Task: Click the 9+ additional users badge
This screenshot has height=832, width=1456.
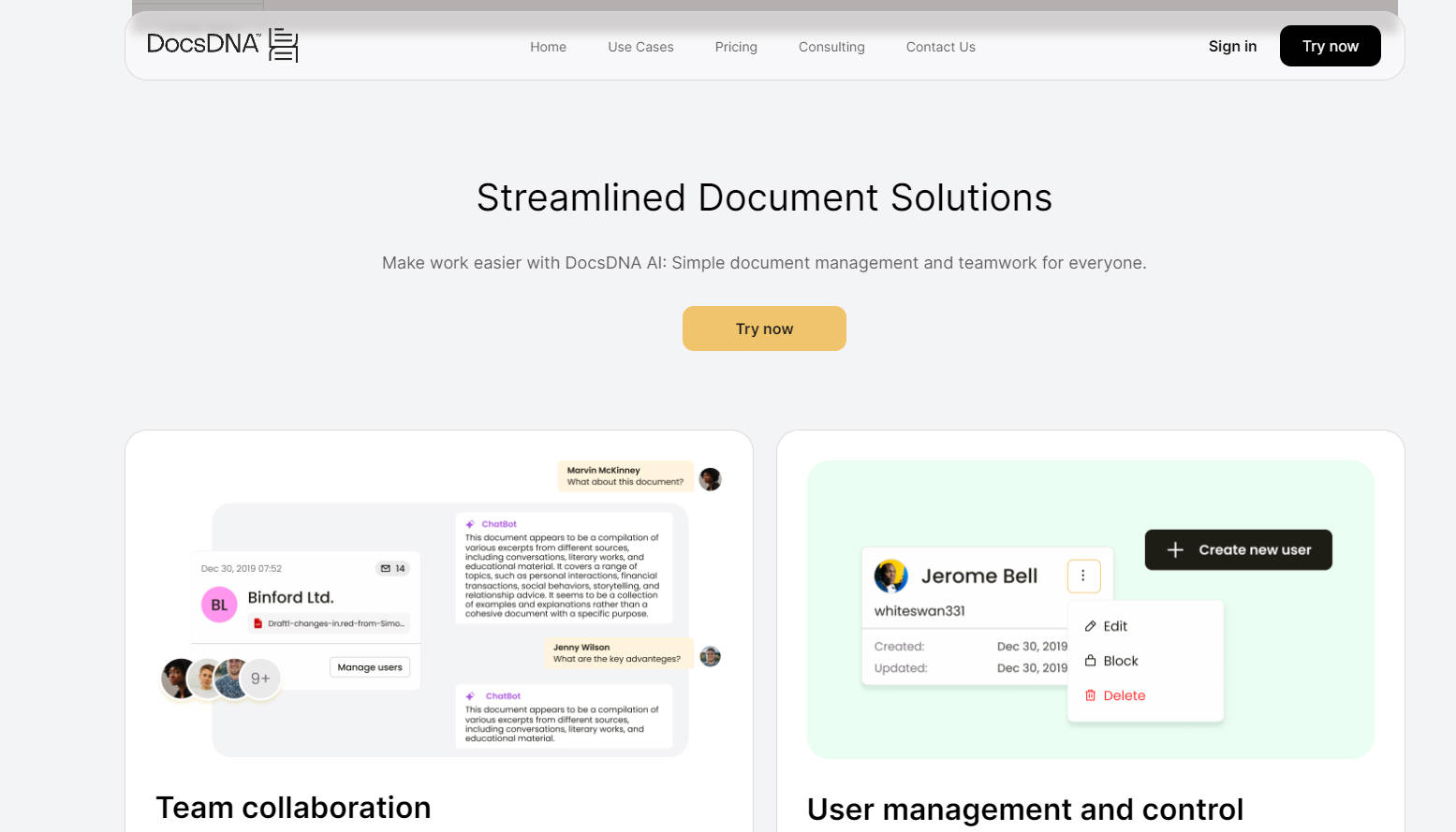Action: click(x=260, y=679)
